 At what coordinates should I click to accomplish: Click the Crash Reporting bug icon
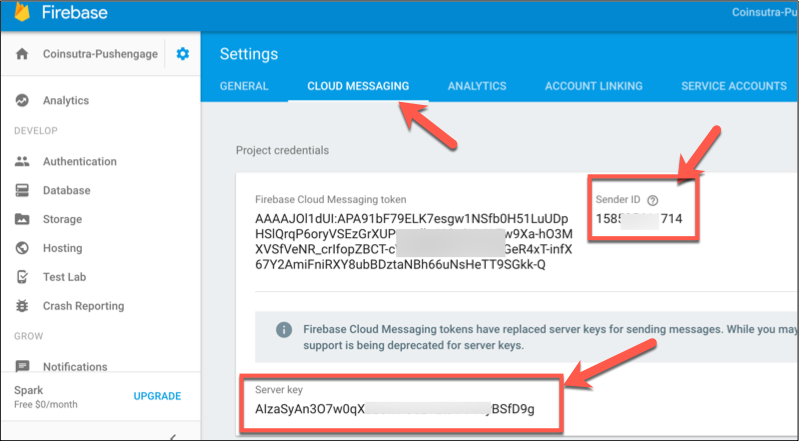coord(22,306)
